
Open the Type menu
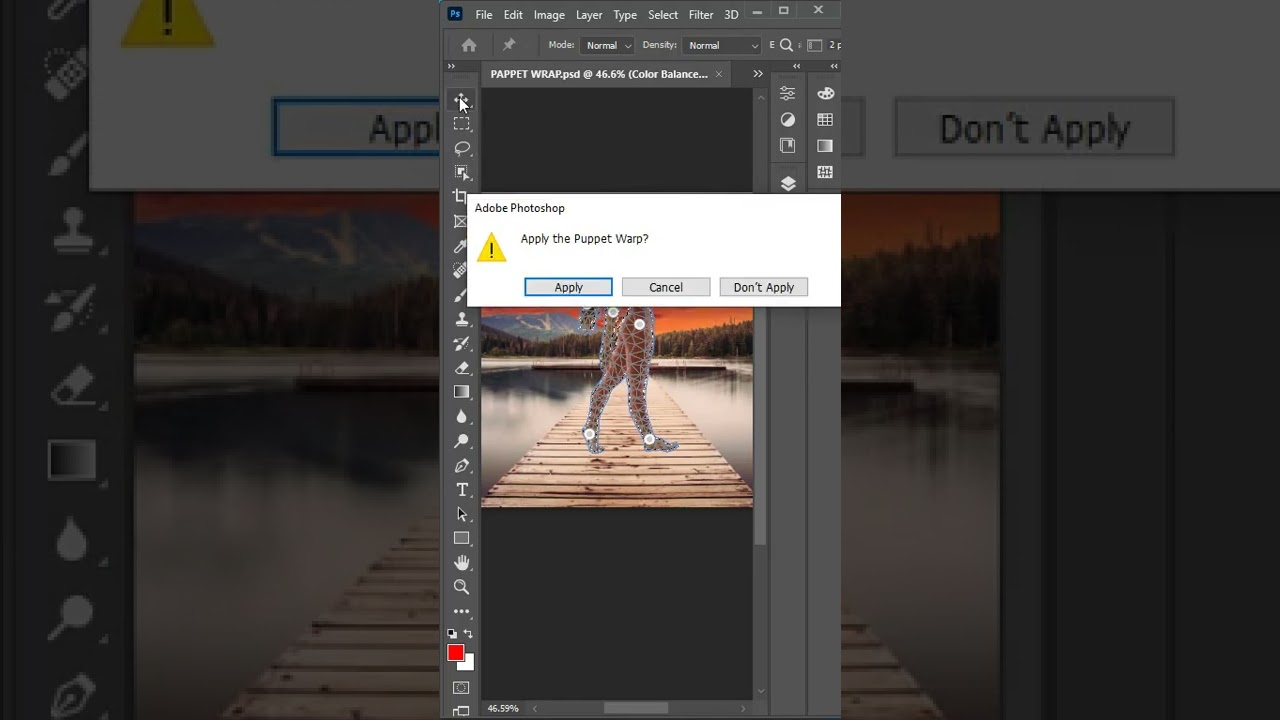[625, 15]
